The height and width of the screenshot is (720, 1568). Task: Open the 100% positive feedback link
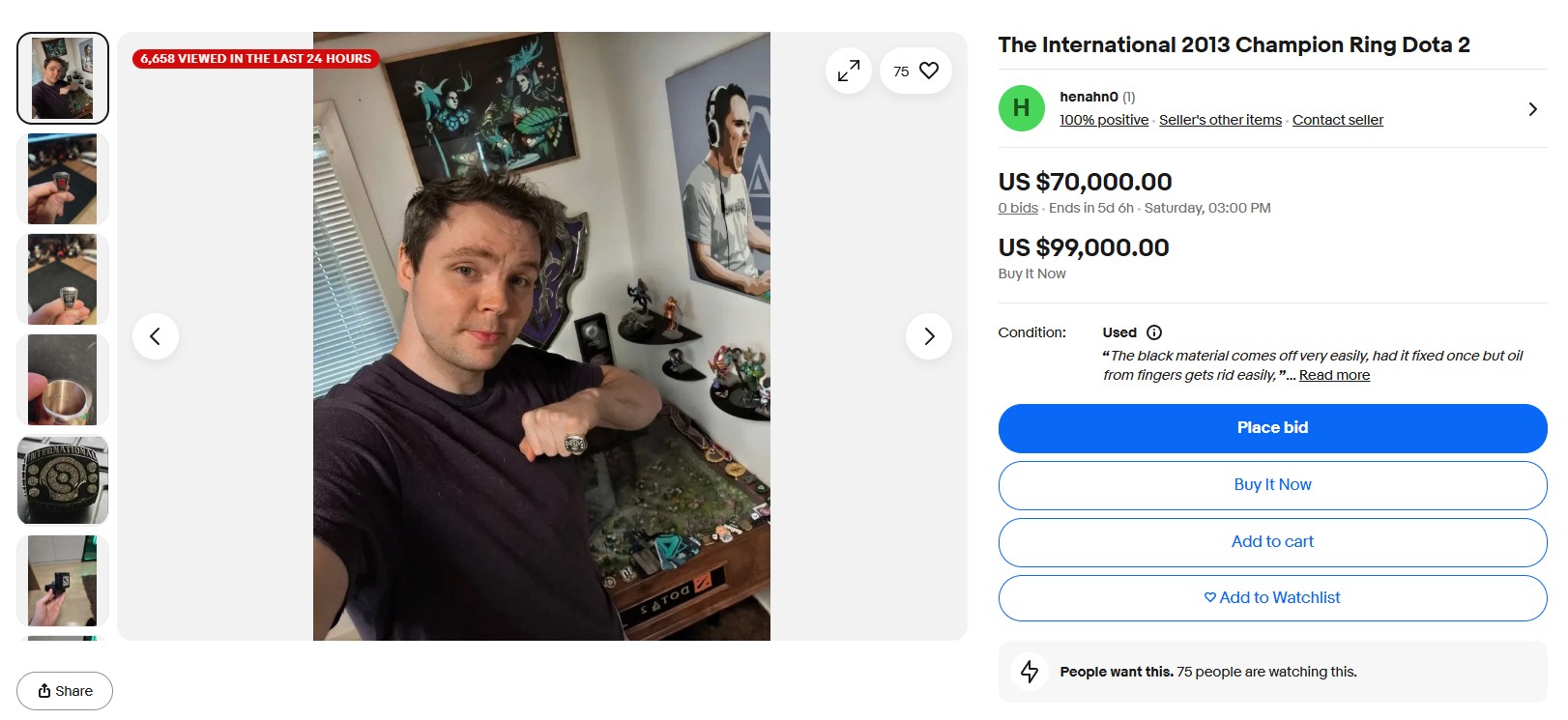click(1104, 120)
